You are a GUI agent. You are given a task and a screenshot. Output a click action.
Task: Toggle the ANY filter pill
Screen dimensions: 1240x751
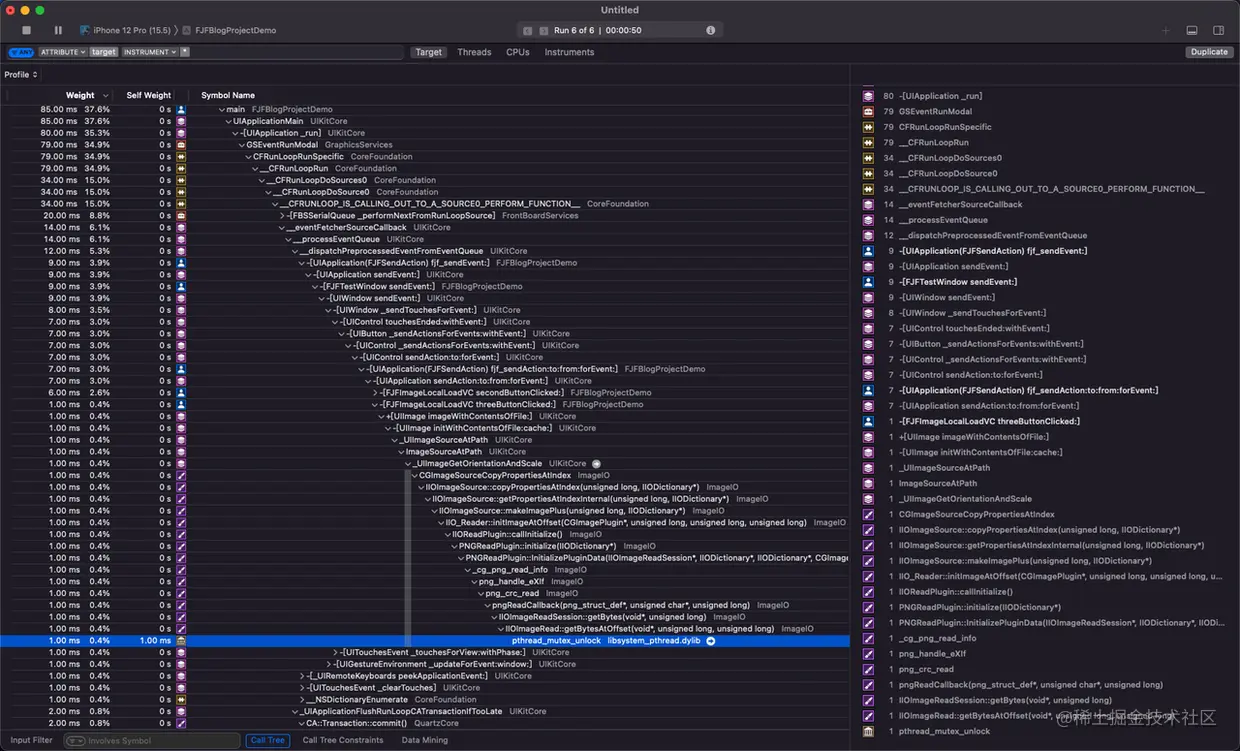click(21, 52)
